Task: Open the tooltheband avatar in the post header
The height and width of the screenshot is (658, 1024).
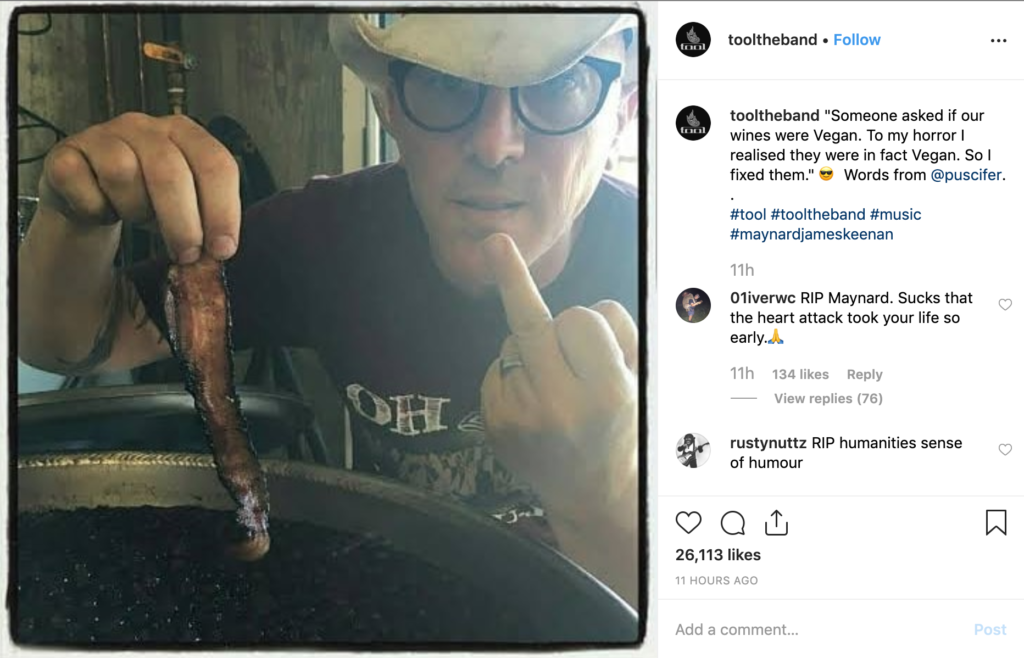Action: 693,40
